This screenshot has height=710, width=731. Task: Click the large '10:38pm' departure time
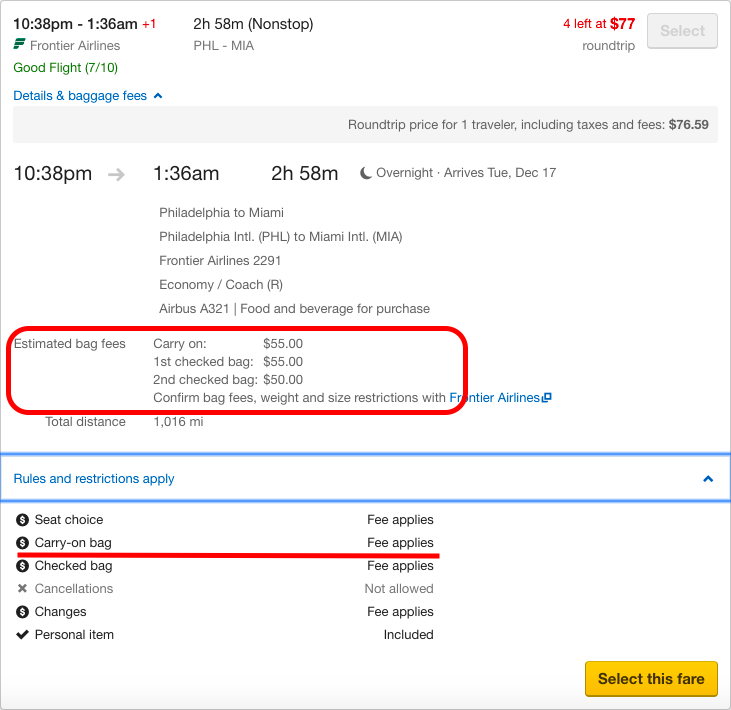click(53, 173)
